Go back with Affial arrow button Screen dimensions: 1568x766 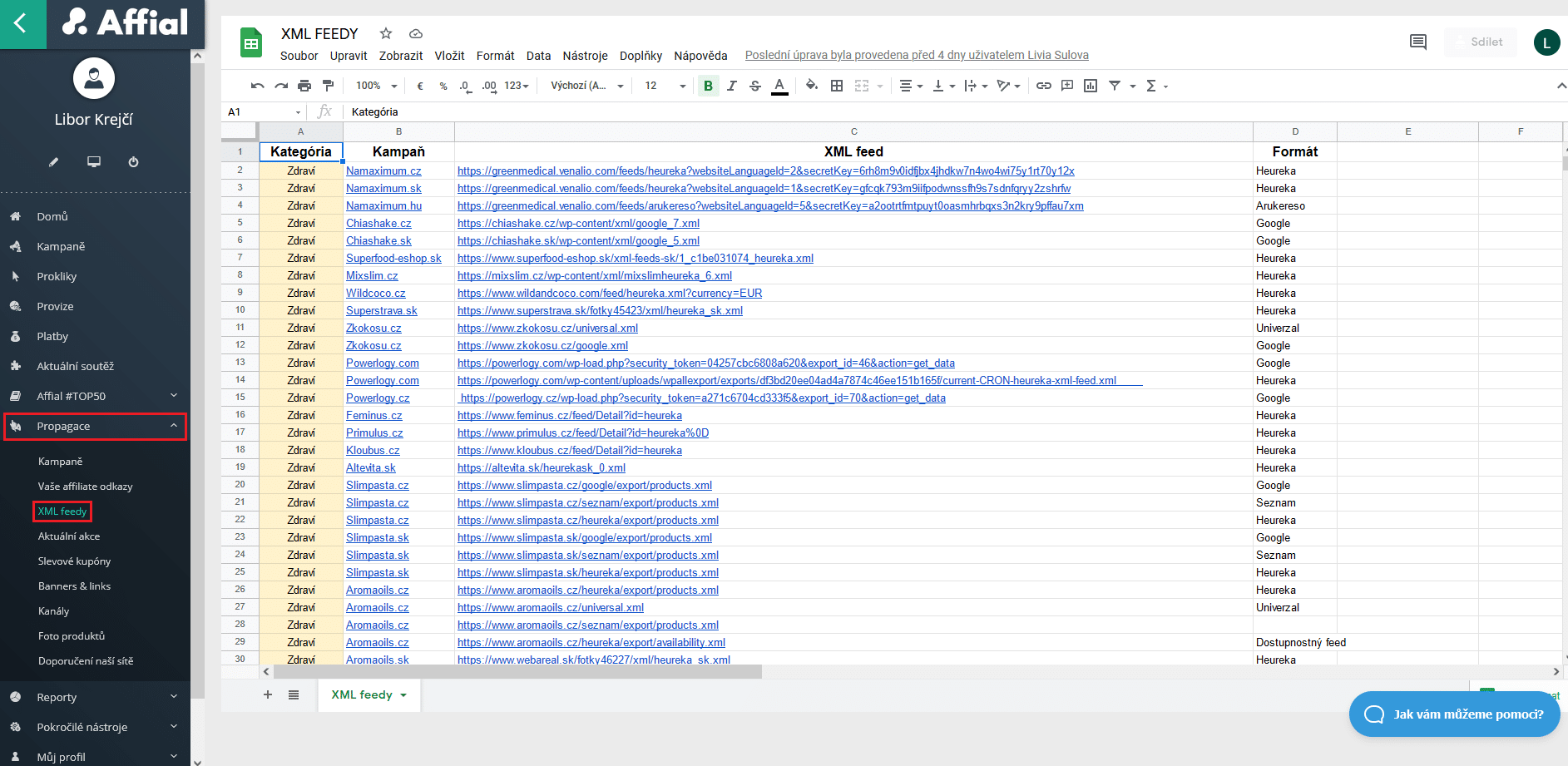coord(22,23)
